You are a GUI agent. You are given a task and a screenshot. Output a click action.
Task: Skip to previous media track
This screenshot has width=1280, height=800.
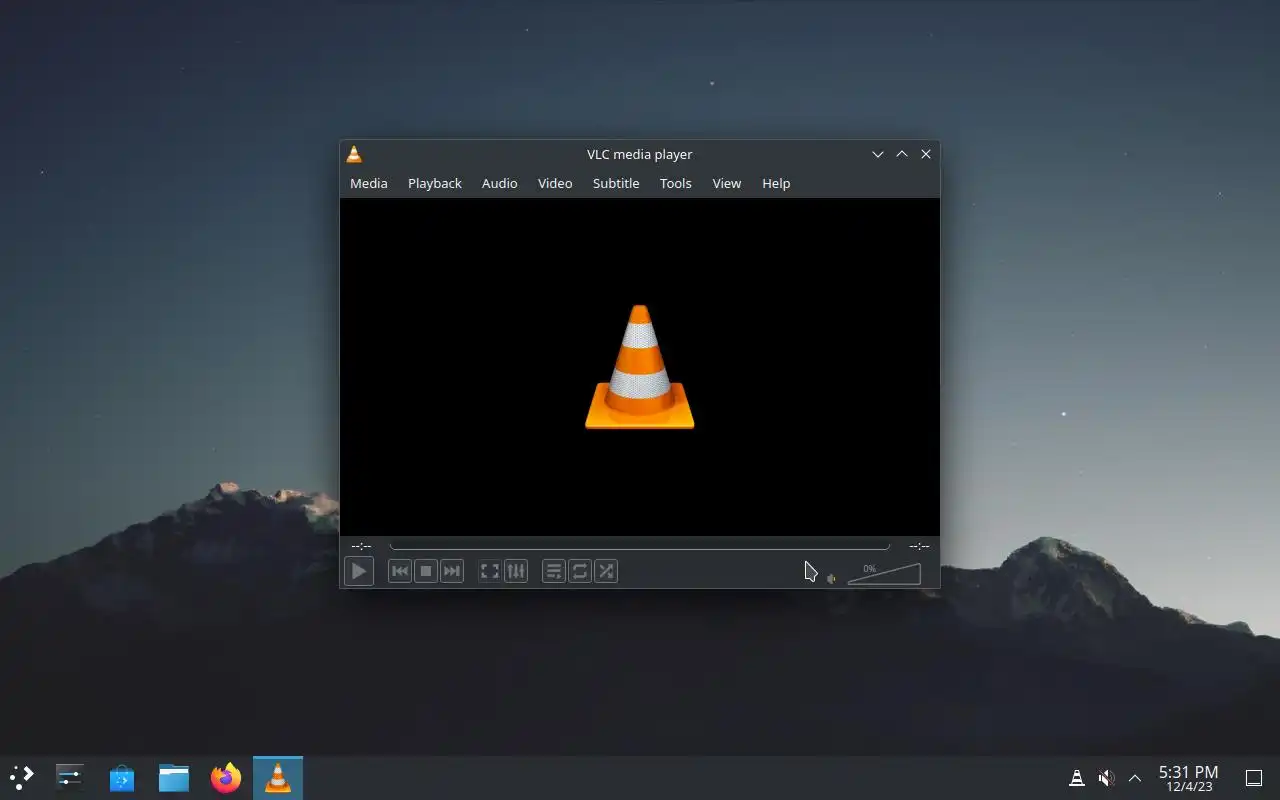pos(400,571)
